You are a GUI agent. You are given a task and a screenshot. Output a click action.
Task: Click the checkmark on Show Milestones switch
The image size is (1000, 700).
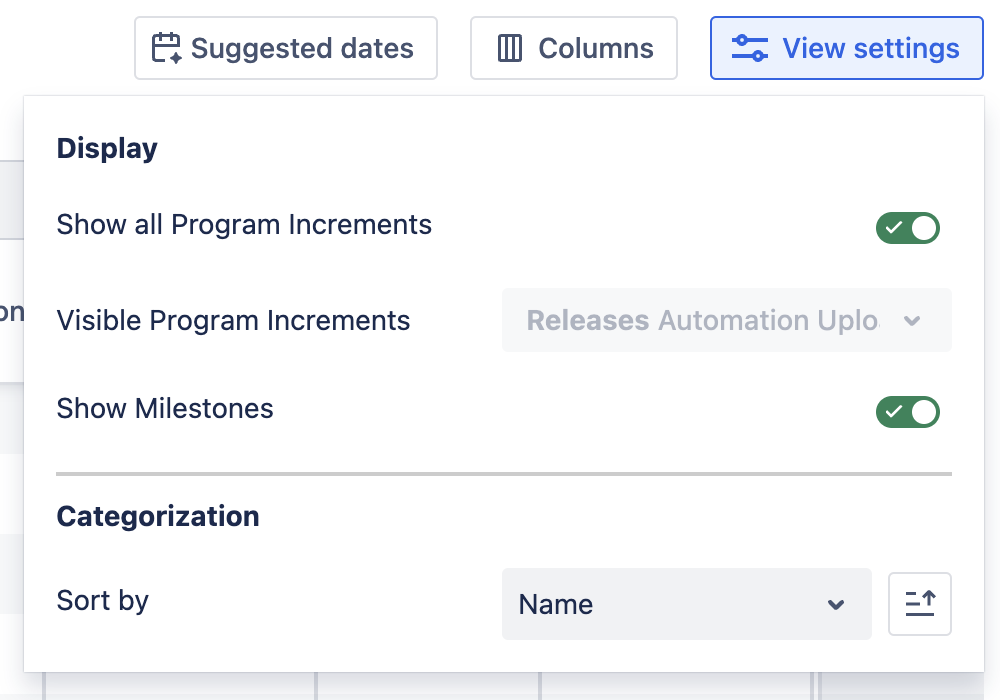pyautogui.click(x=895, y=412)
